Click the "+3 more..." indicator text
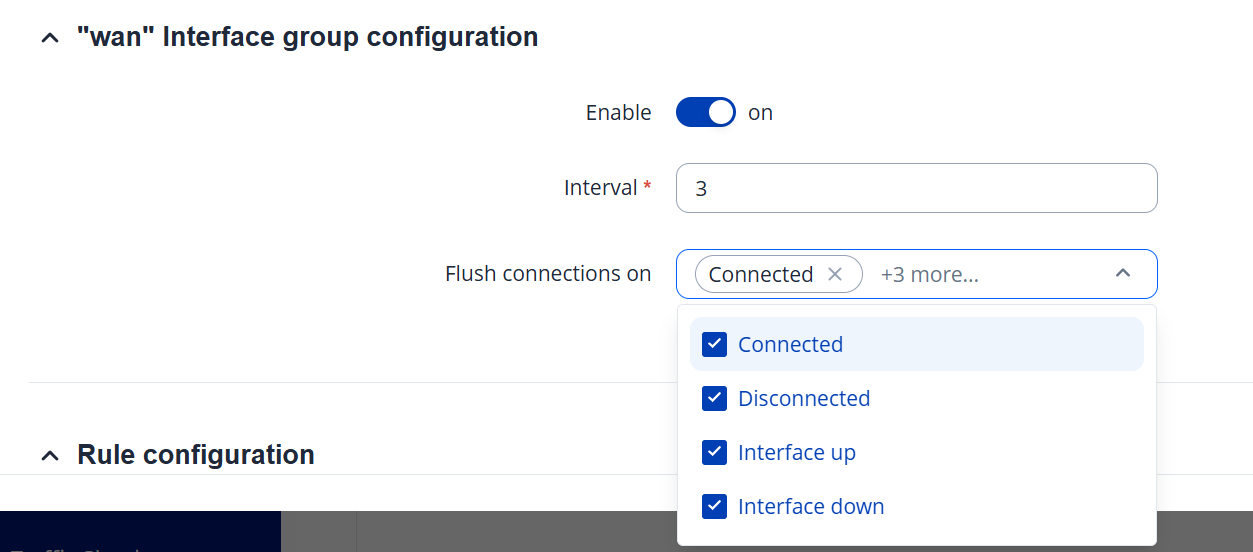 coord(929,274)
